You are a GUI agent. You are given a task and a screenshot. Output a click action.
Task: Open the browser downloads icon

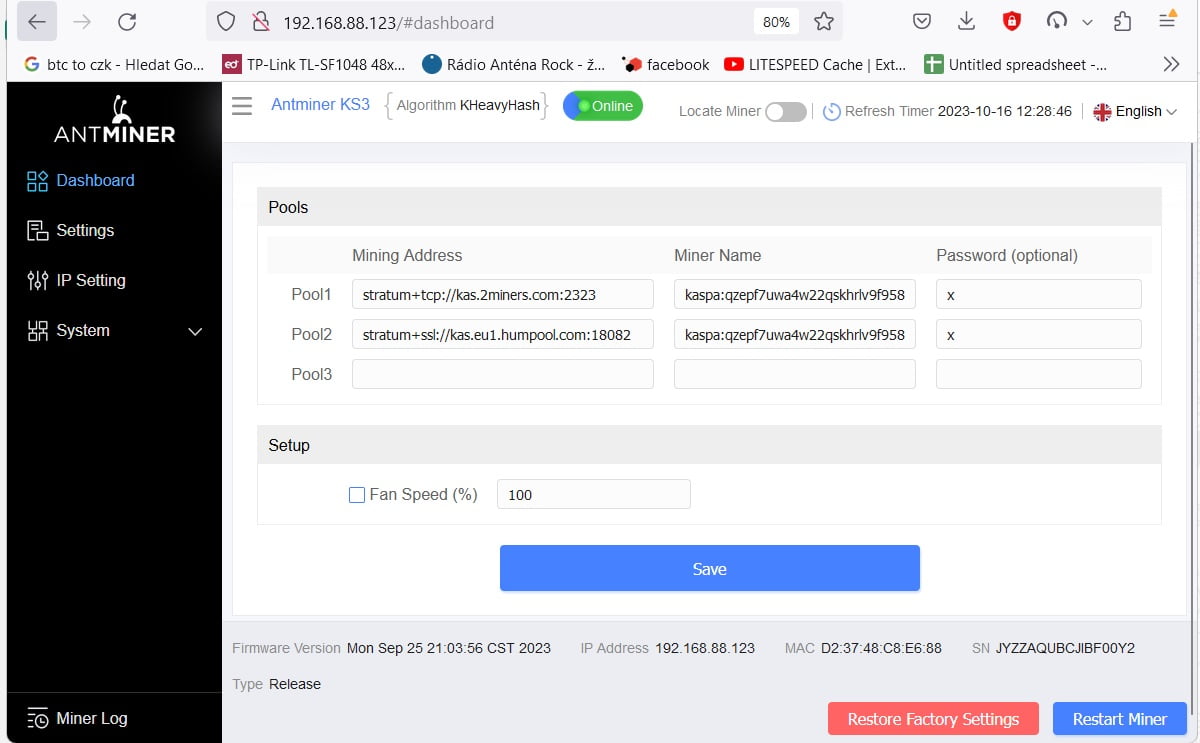[966, 22]
